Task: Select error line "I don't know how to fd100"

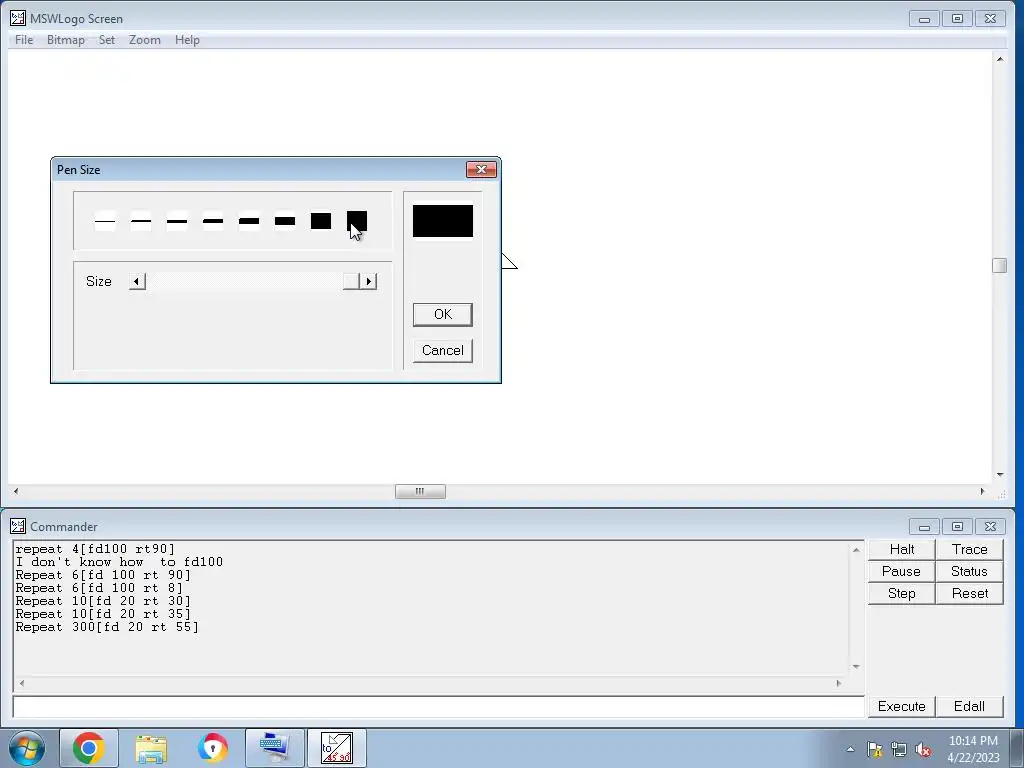Action: [120, 562]
